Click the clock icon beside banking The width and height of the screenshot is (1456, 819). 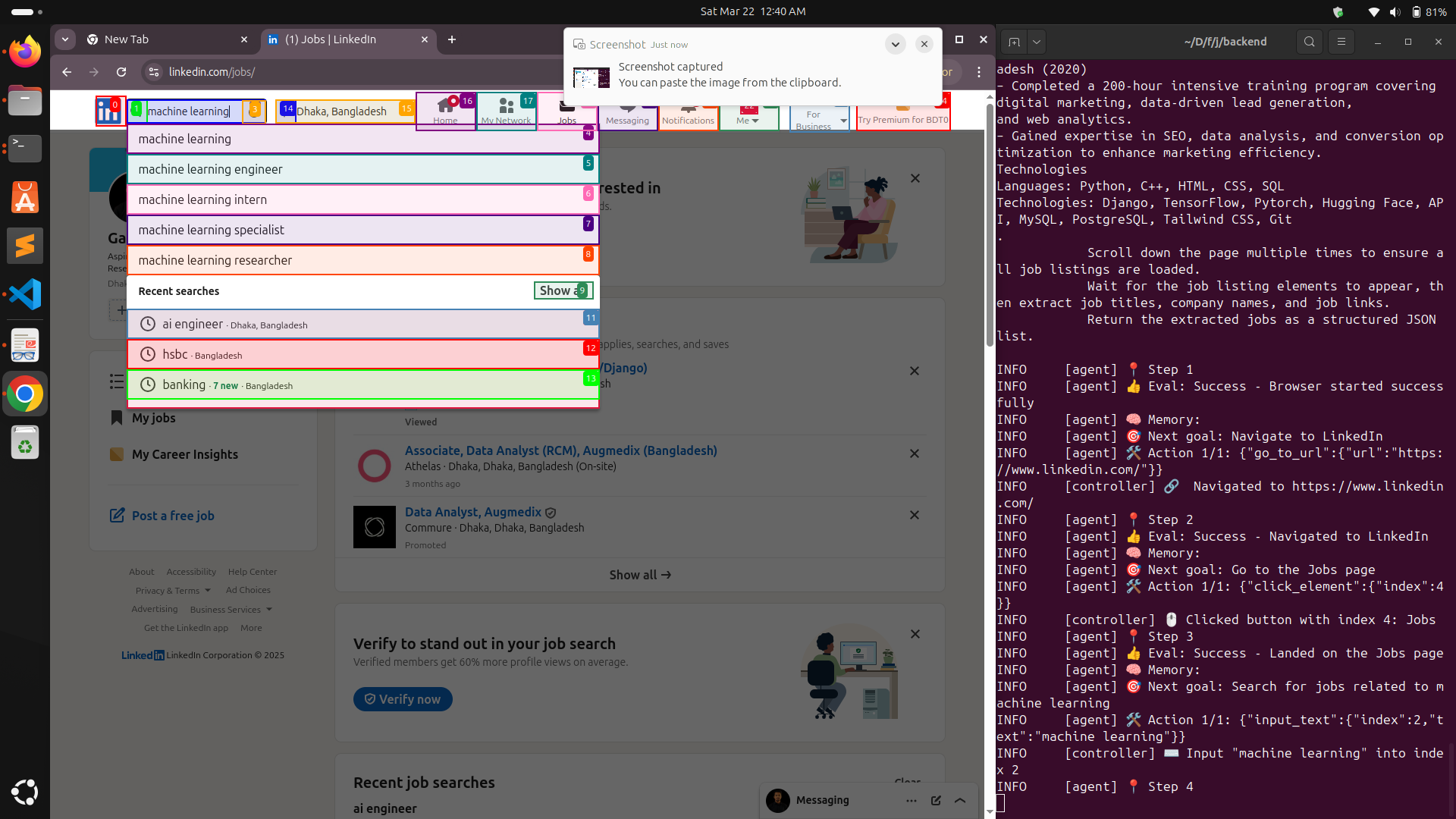pos(148,384)
